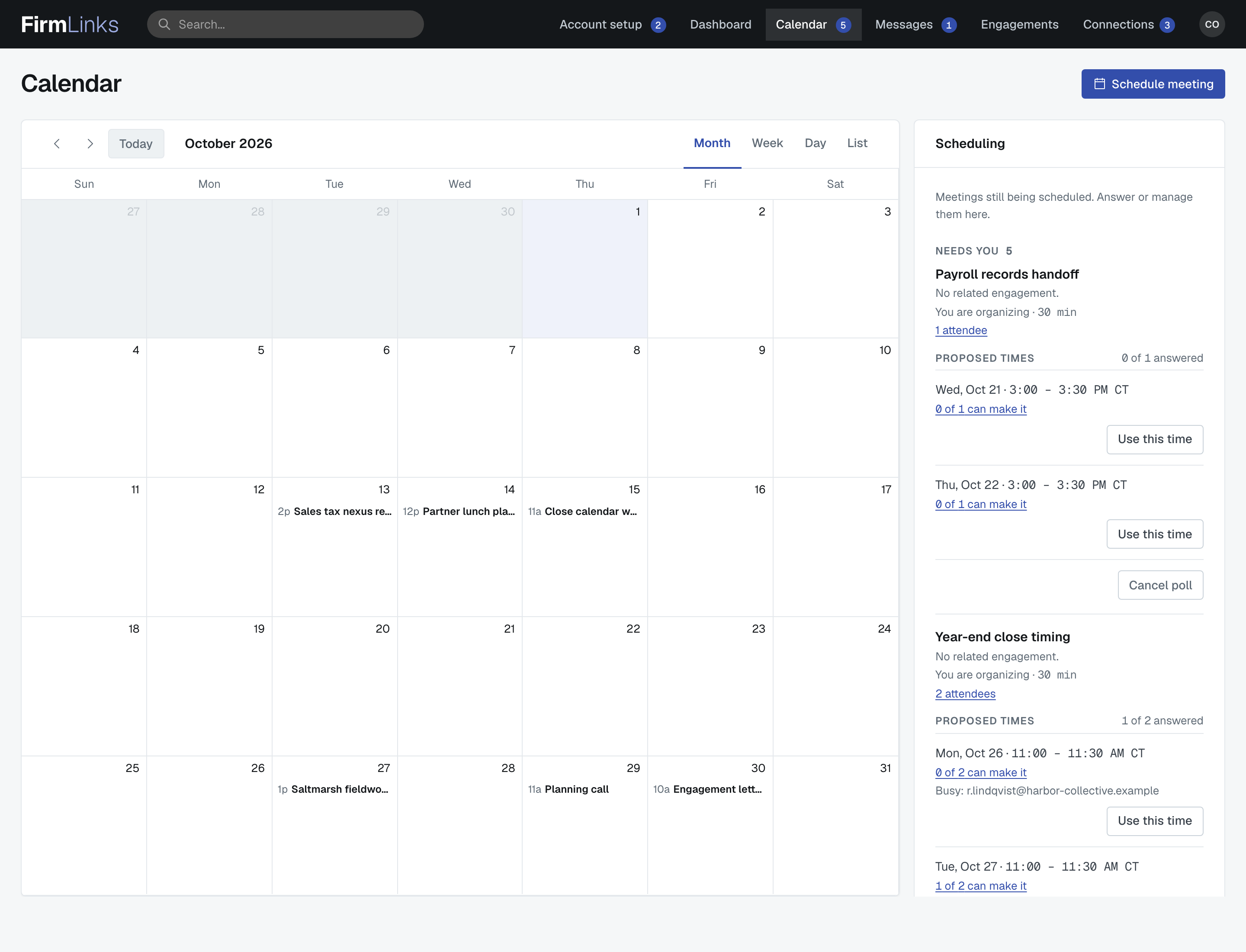Open '0 of 1 can make it' for Oct 22
1246x952 pixels.
pos(980,504)
